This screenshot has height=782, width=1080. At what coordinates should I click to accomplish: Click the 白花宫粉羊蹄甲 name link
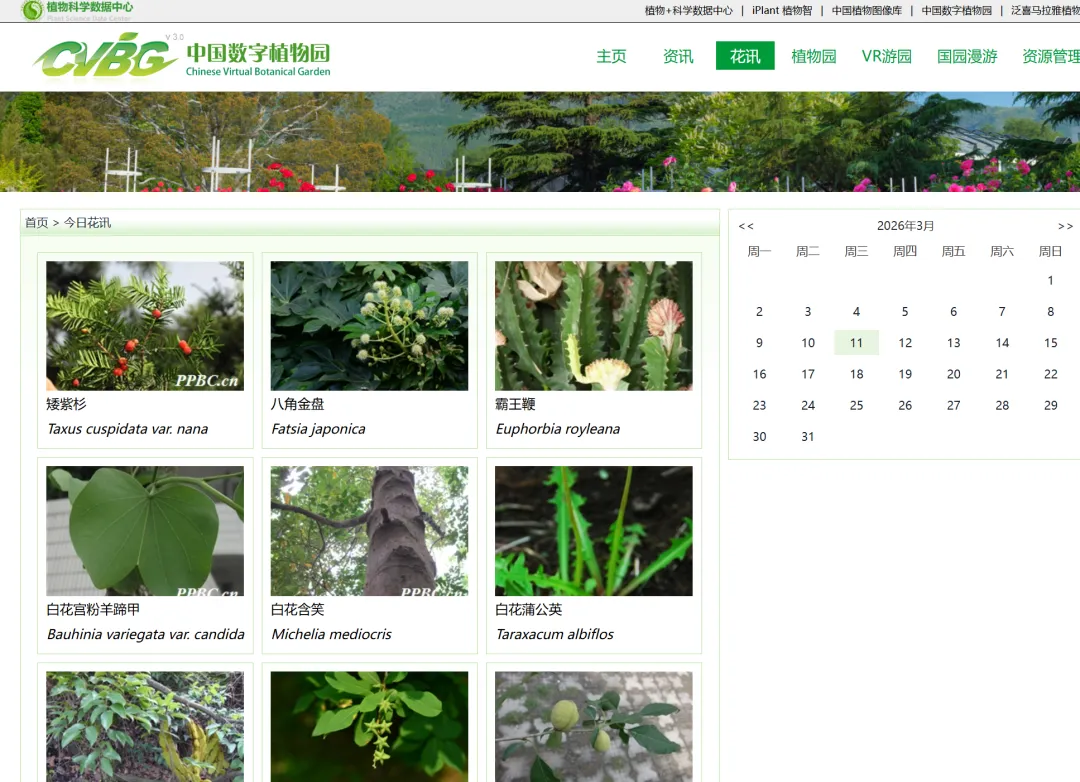(93, 610)
